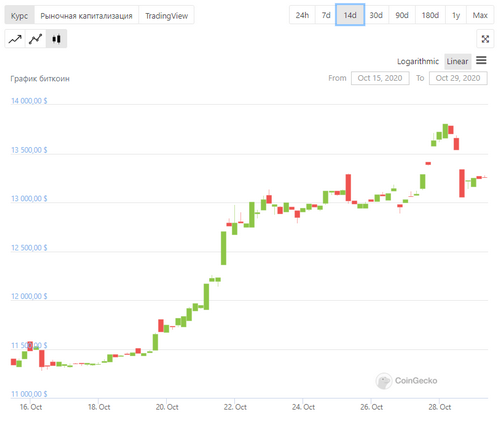
Task: Switch chart scale to Linear
Action: [x=457, y=61]
